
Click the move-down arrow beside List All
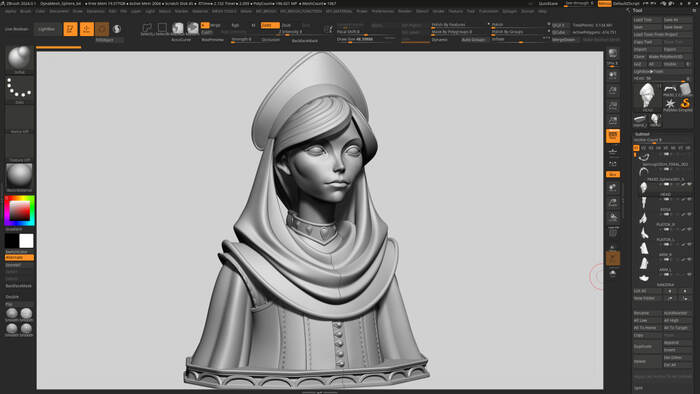[685, 291]
